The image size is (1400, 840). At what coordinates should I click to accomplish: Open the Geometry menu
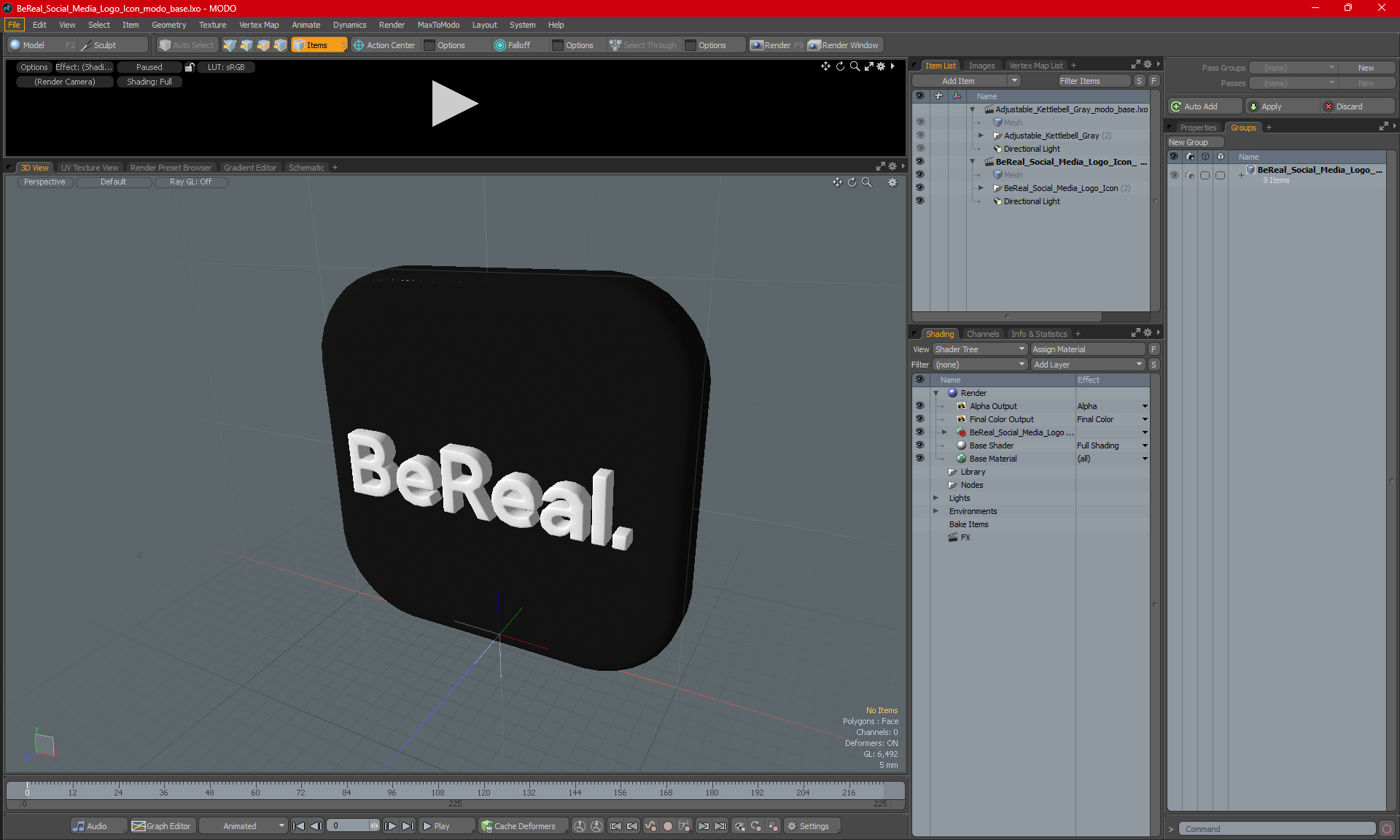(168, 25)
